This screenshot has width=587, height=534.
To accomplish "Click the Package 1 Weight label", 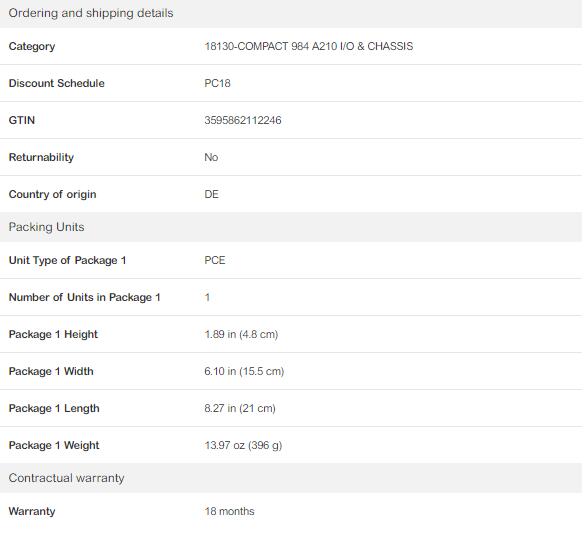I will click(54, 445).
